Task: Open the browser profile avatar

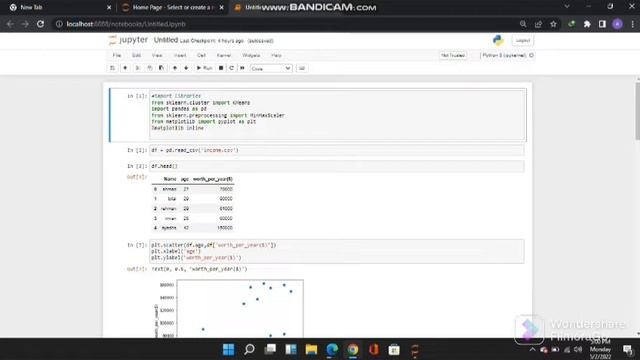Action: 618,24
